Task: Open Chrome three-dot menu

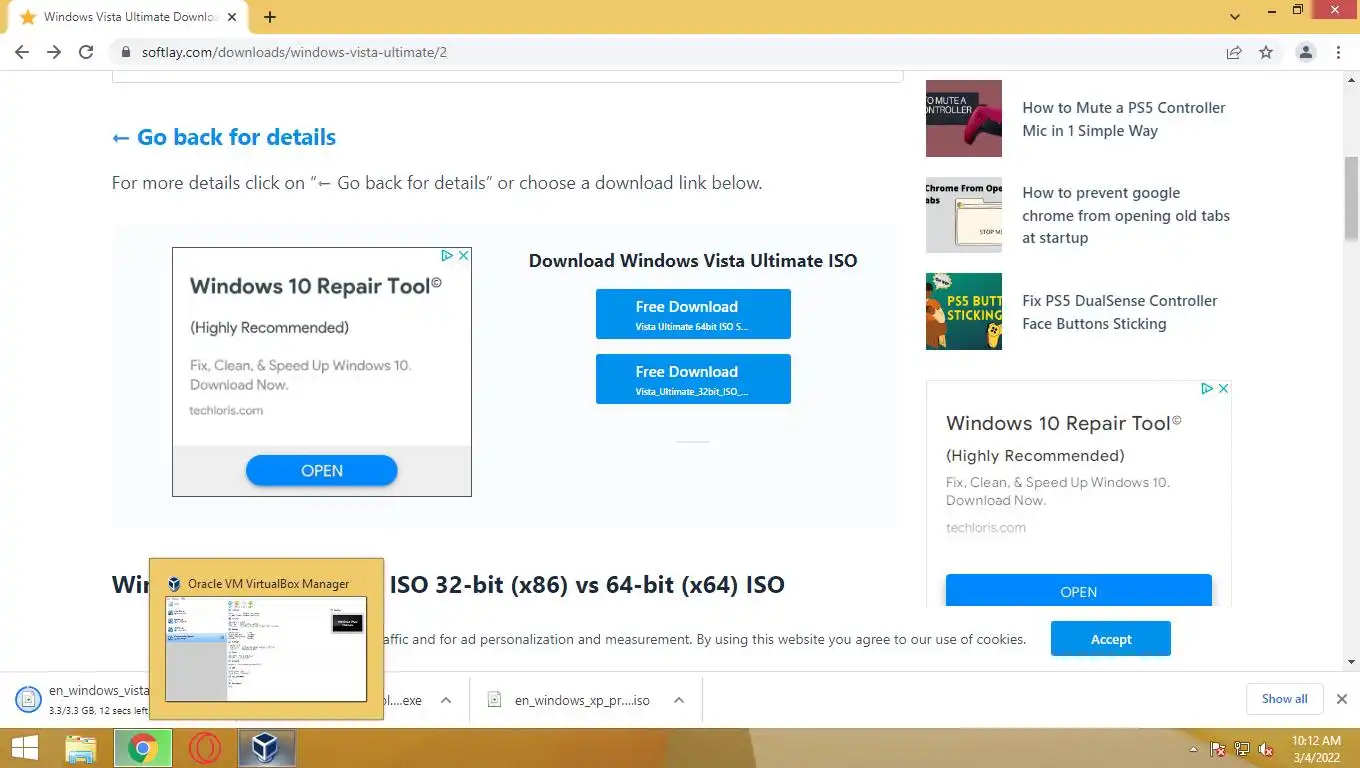Action: pyautogui.click(x=1338, y=52)
